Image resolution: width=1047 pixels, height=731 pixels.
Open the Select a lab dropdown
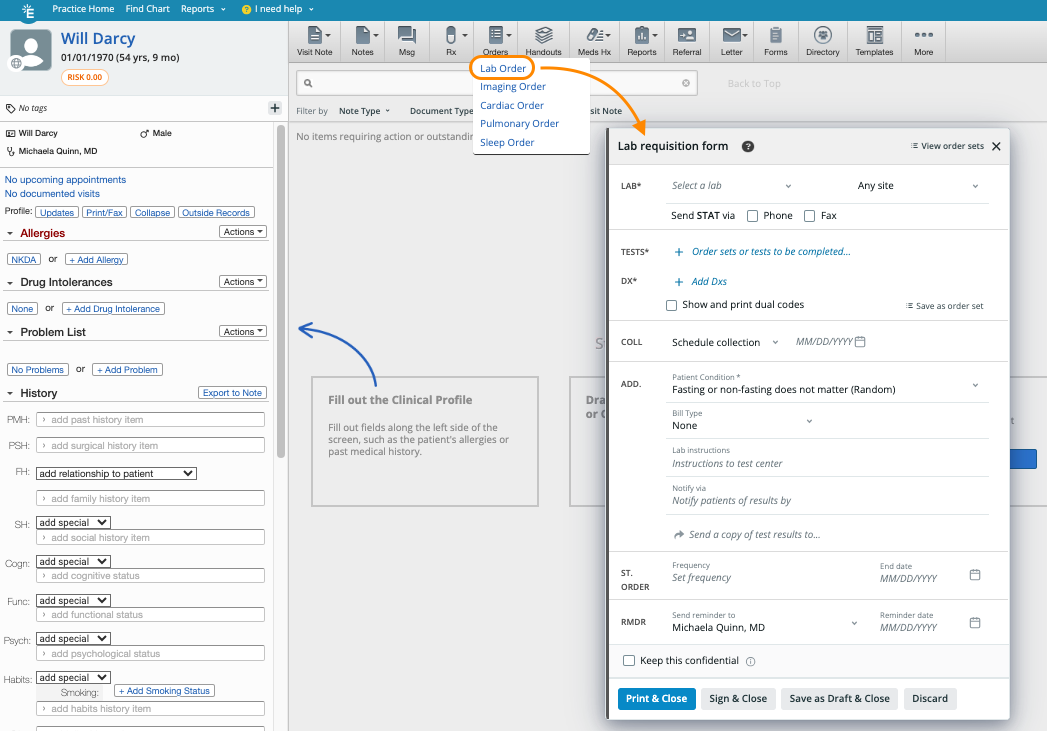click(732, 186)
